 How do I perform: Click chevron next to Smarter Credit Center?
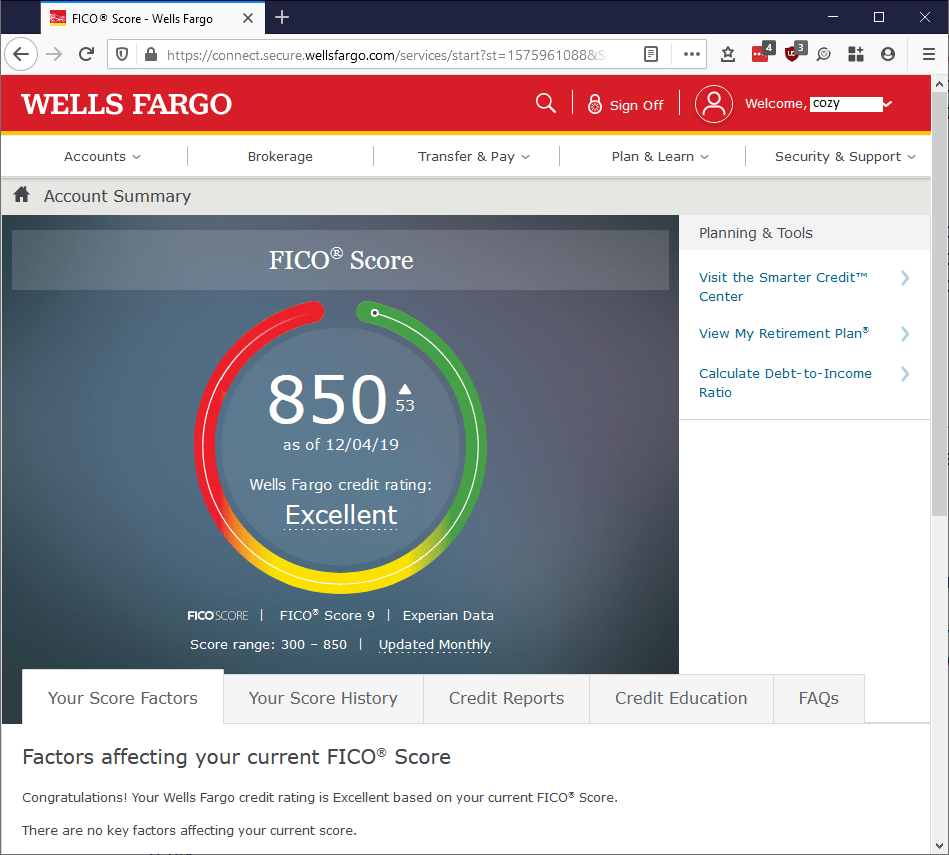tap(905, 278)
